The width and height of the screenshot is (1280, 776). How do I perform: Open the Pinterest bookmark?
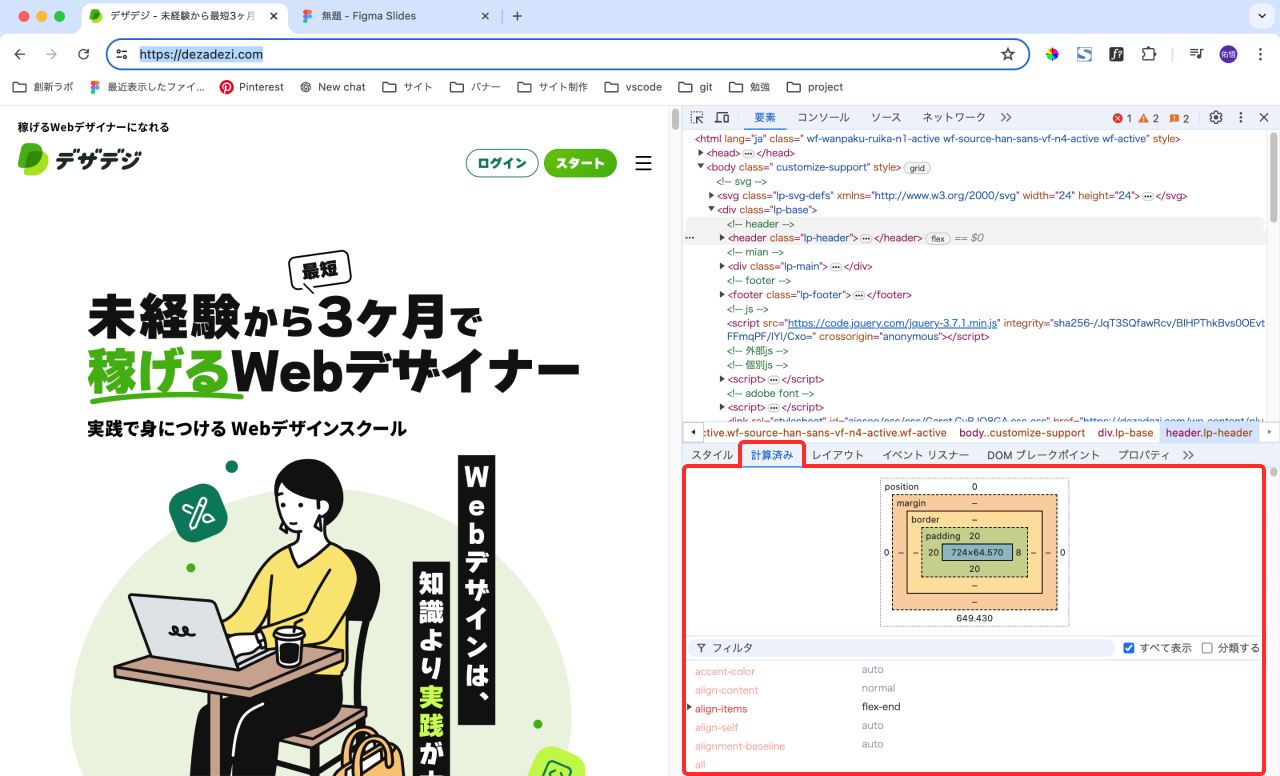[x=252, y=87]
